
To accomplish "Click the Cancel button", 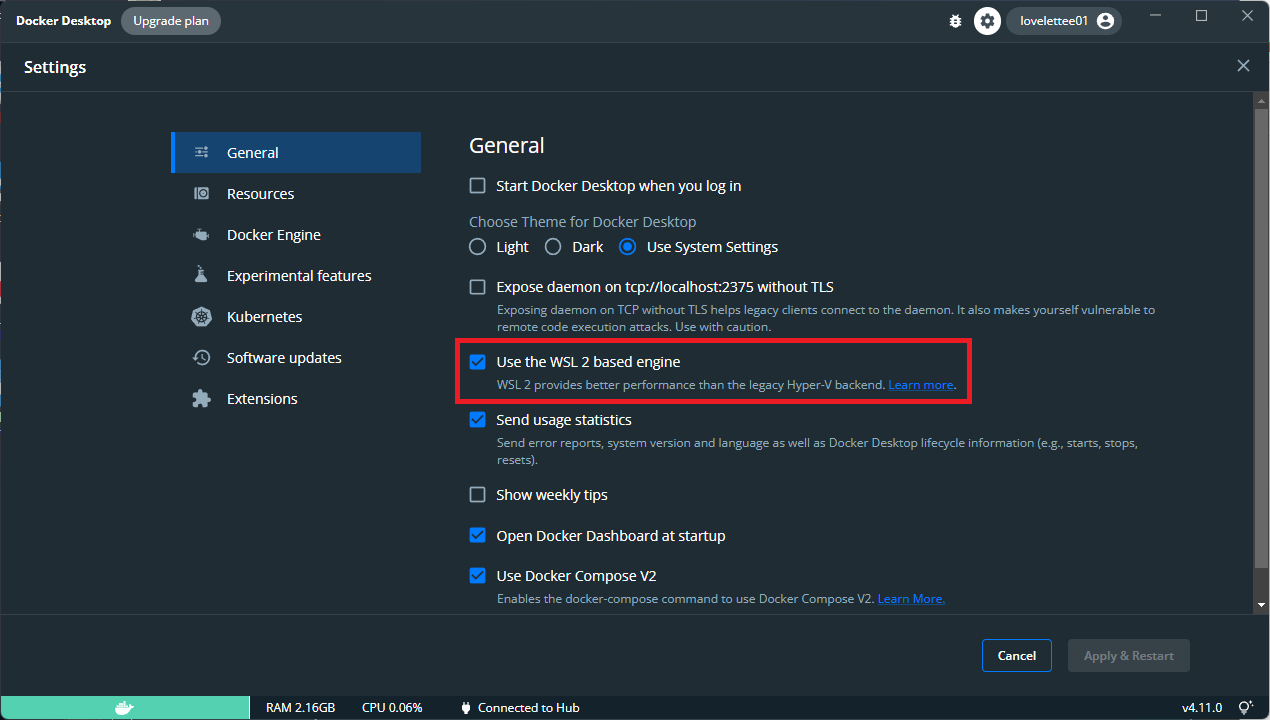I will click(x=1016, y=656).
